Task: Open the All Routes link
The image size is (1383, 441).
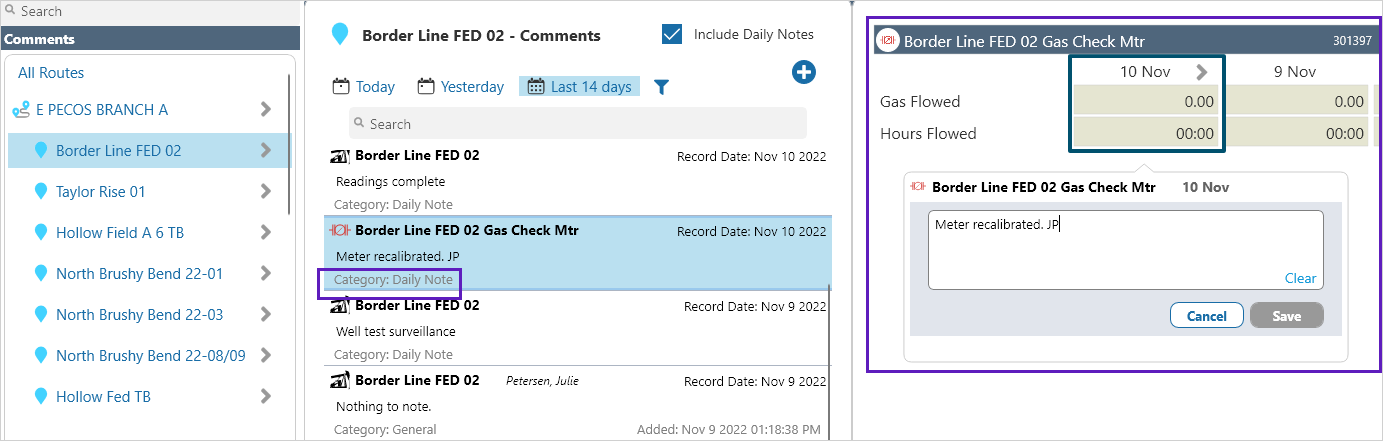Action: coord(51,73)
